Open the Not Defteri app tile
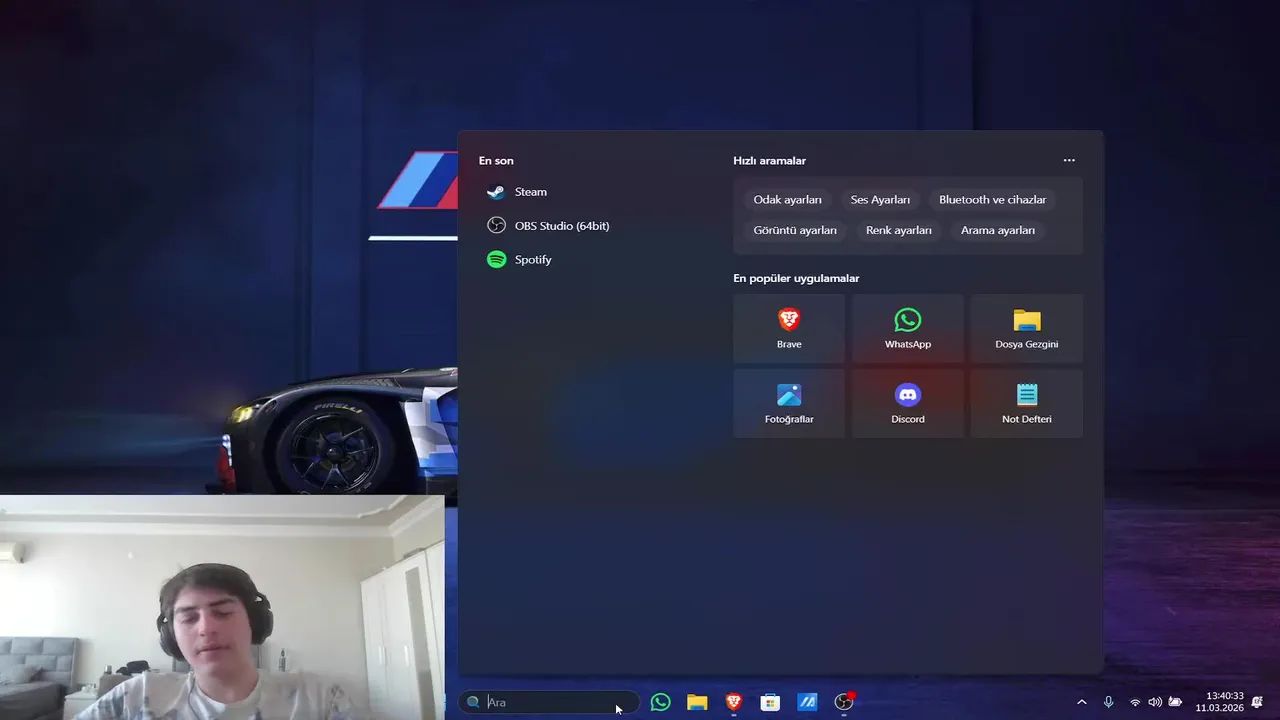Image resolution: width=1280 pixels, height=720 pixels. click(x=1026, y=403)
